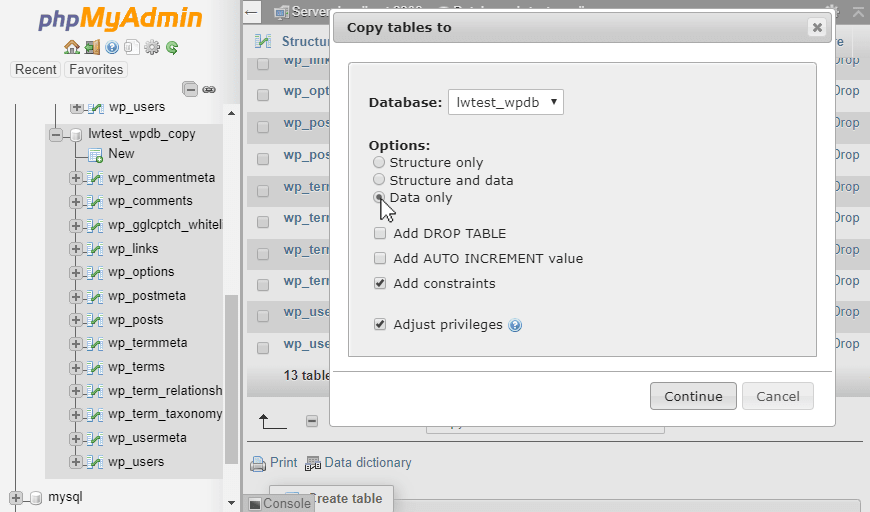Click New under lwtest_wpdb_copy
The height and width of the screenshot is (512, 870).
pyautogui.click(x=121, y=154)
